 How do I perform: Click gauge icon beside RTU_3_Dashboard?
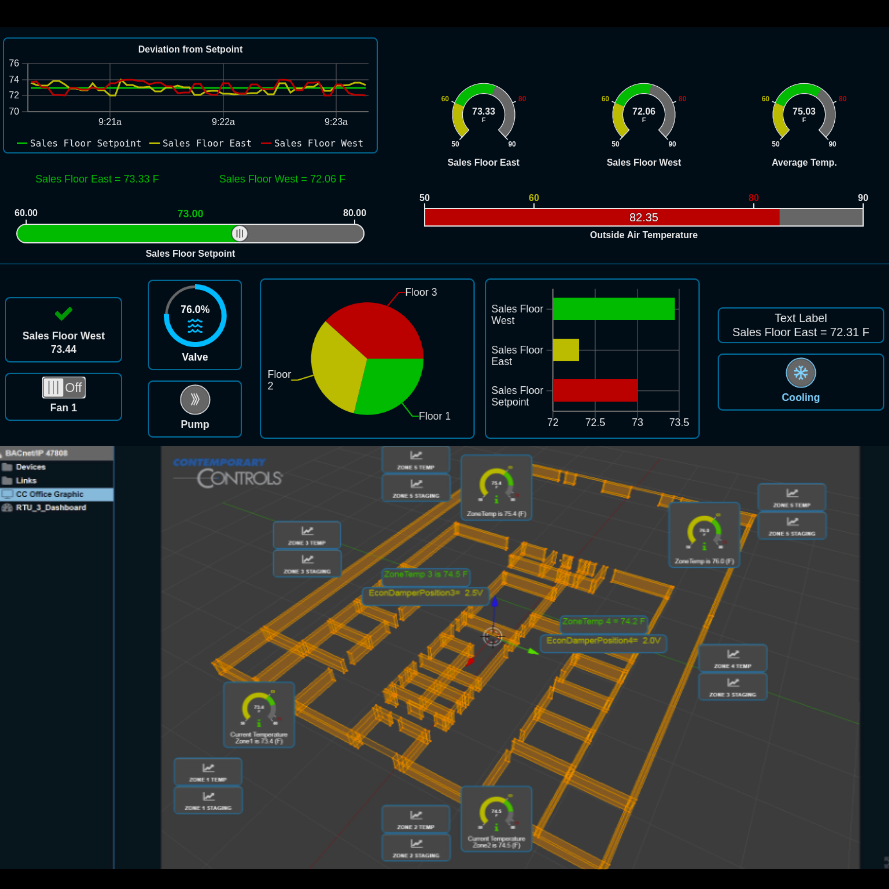pos(7,508)
